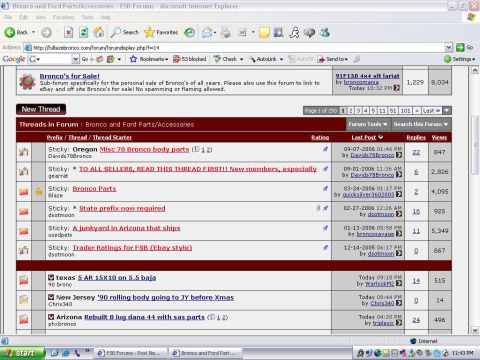The width and height of the screenshot is (480, 360).
Task: Click the grayed Forward arrow button
Action: tap(46, 32)
